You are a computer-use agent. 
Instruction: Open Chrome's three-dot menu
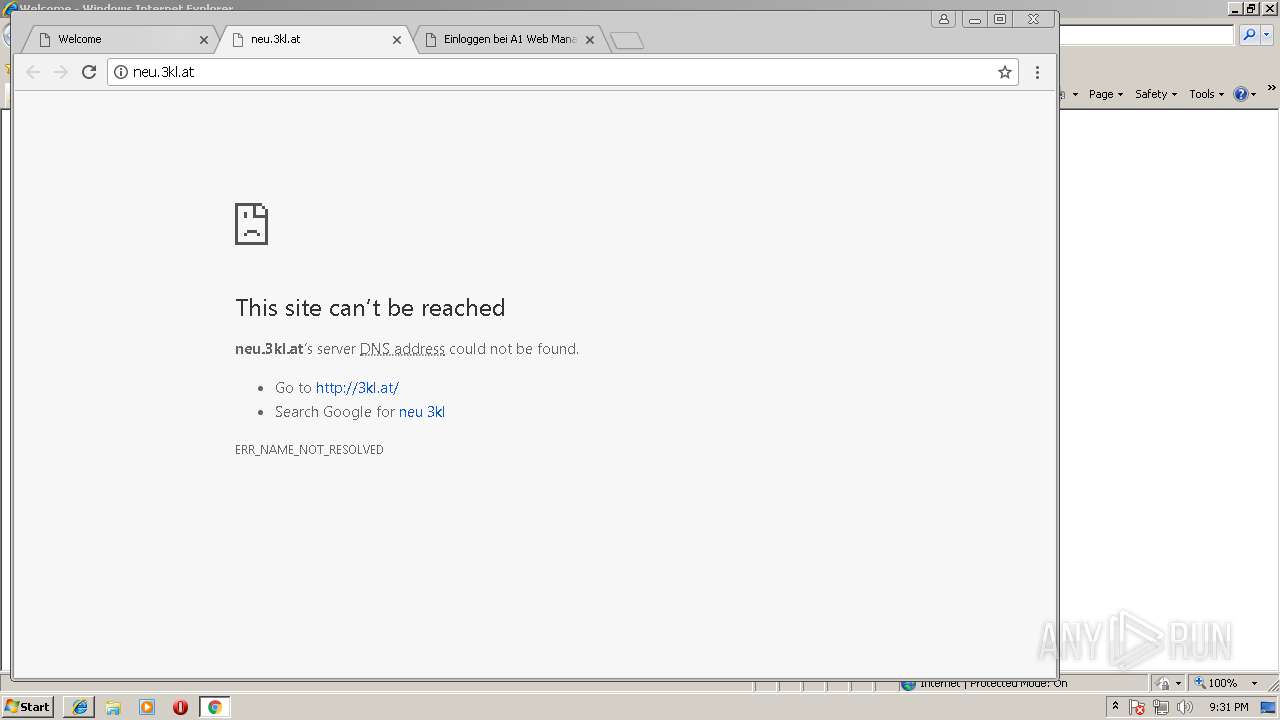click(x=1037, y=72)
